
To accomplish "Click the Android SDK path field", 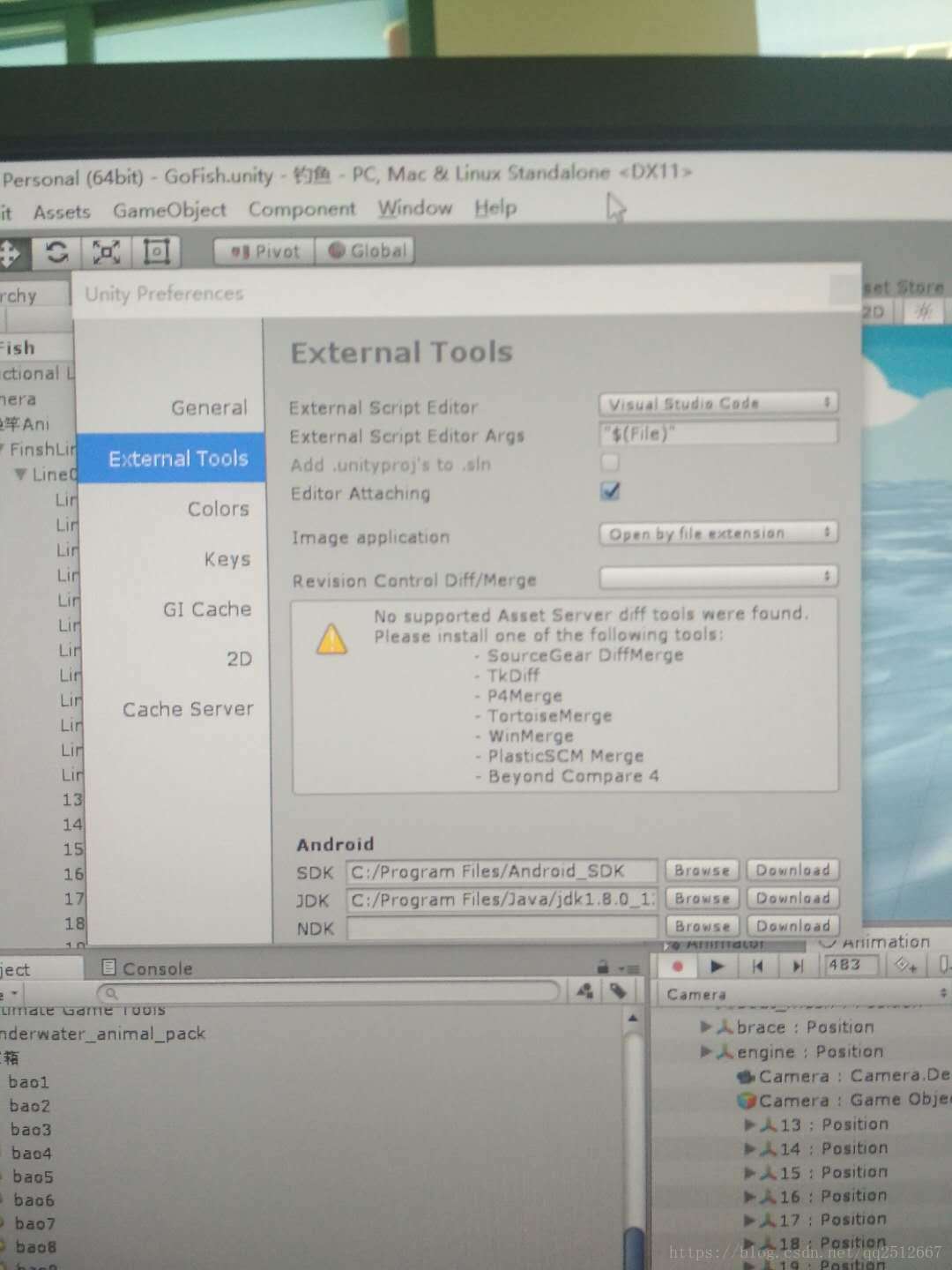I will tap(502, 871).
